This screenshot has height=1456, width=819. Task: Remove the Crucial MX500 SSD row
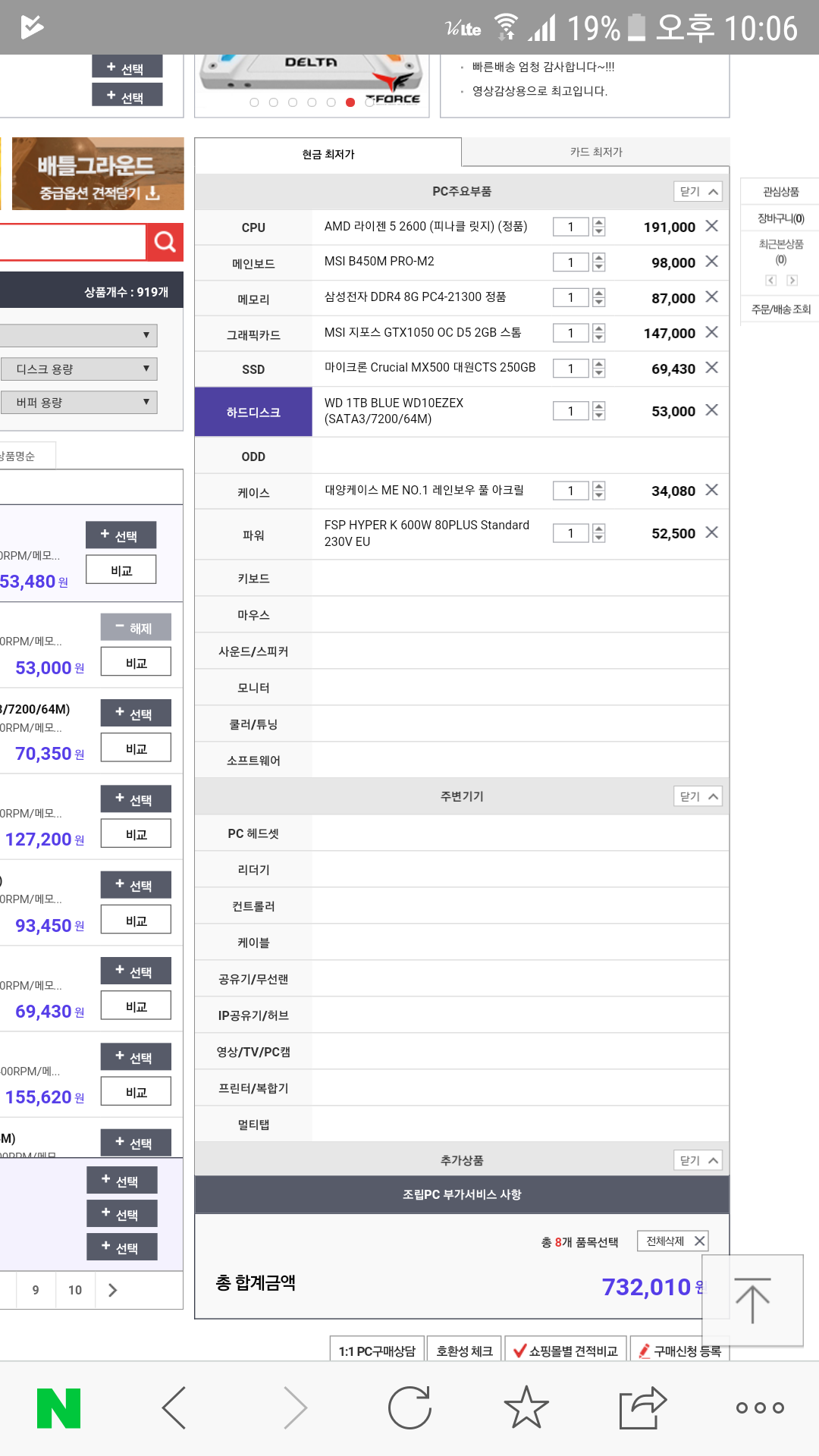tap(711, 368)
